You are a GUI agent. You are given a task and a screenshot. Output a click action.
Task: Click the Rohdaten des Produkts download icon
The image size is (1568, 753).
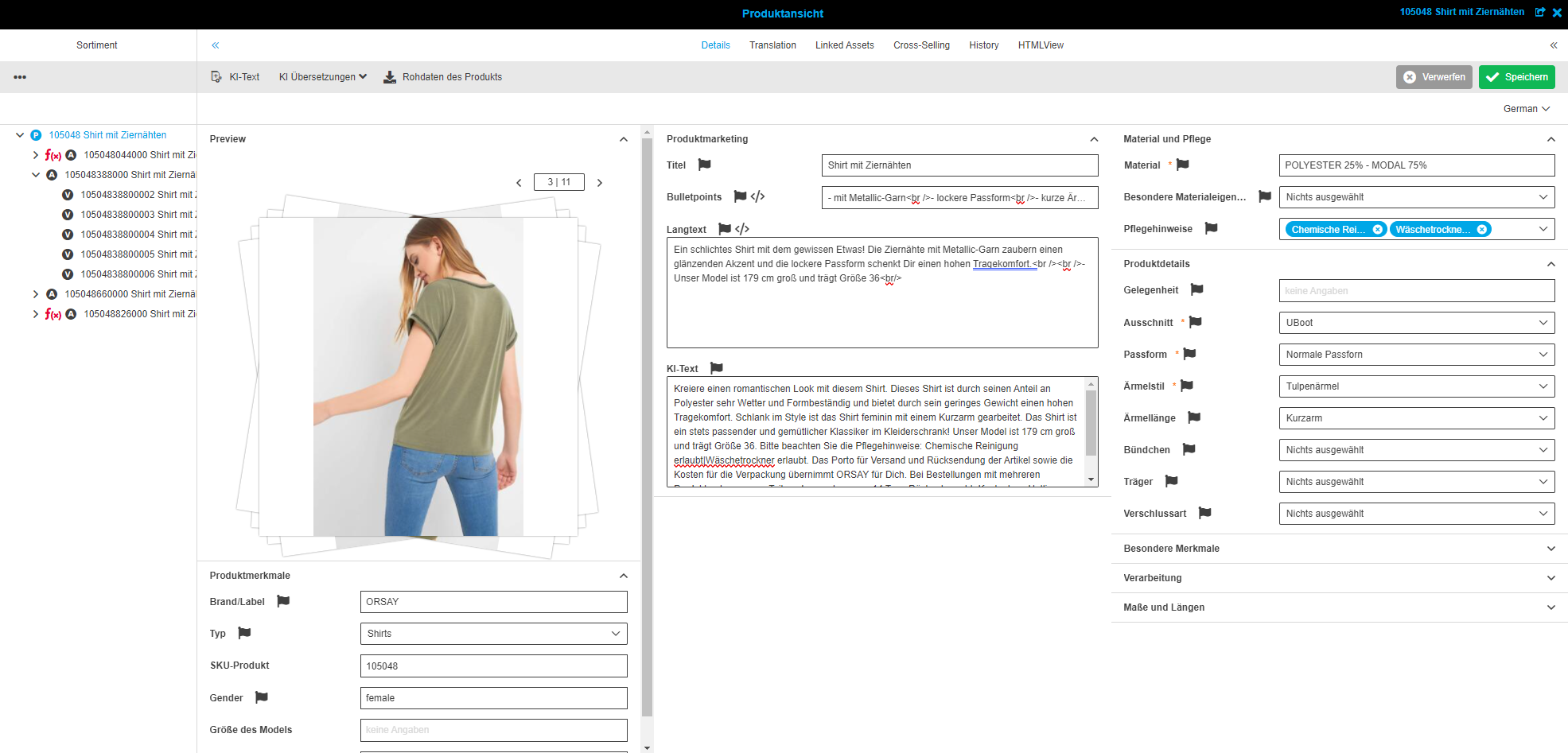point(390,77)
